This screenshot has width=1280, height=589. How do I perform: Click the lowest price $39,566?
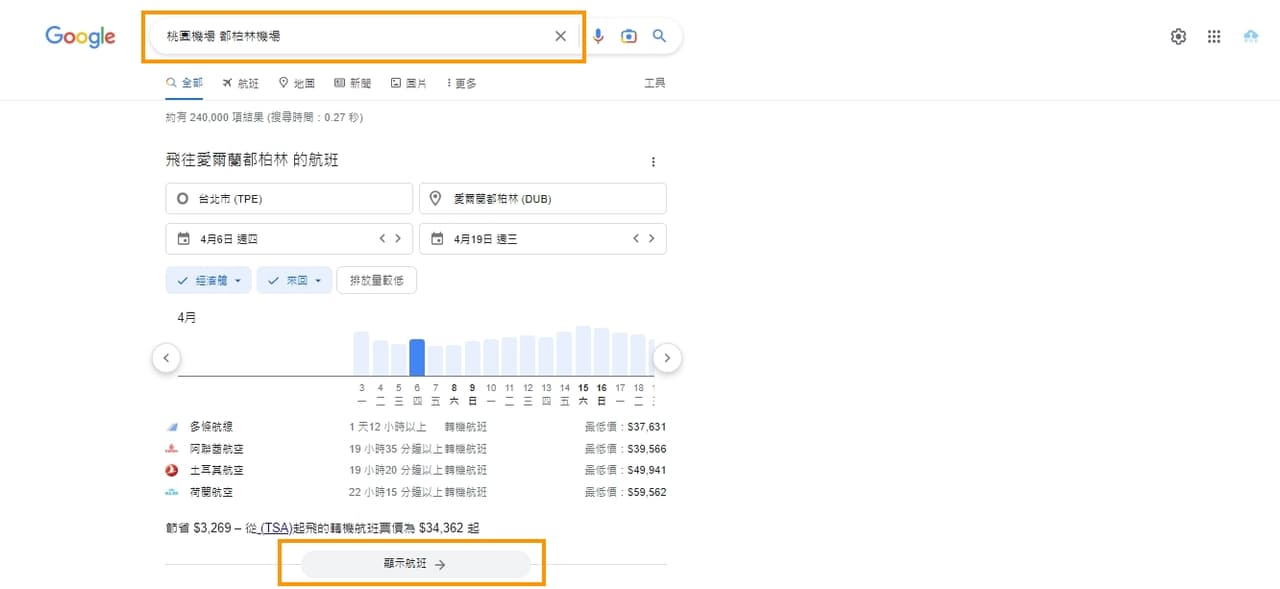tap(647, 448)
